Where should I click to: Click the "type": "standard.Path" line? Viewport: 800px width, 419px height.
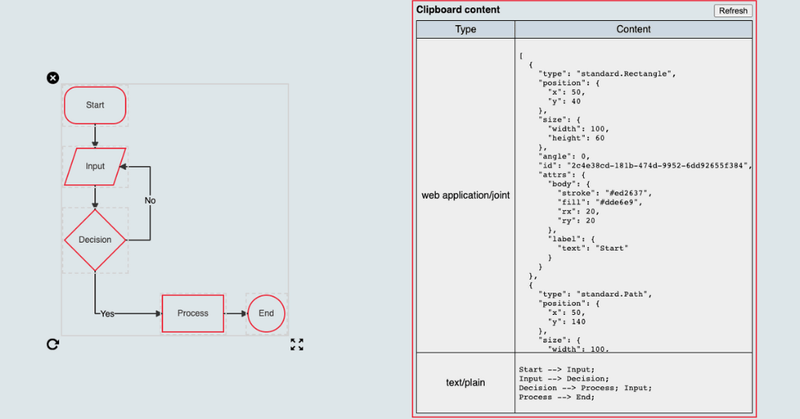(595, 294)
